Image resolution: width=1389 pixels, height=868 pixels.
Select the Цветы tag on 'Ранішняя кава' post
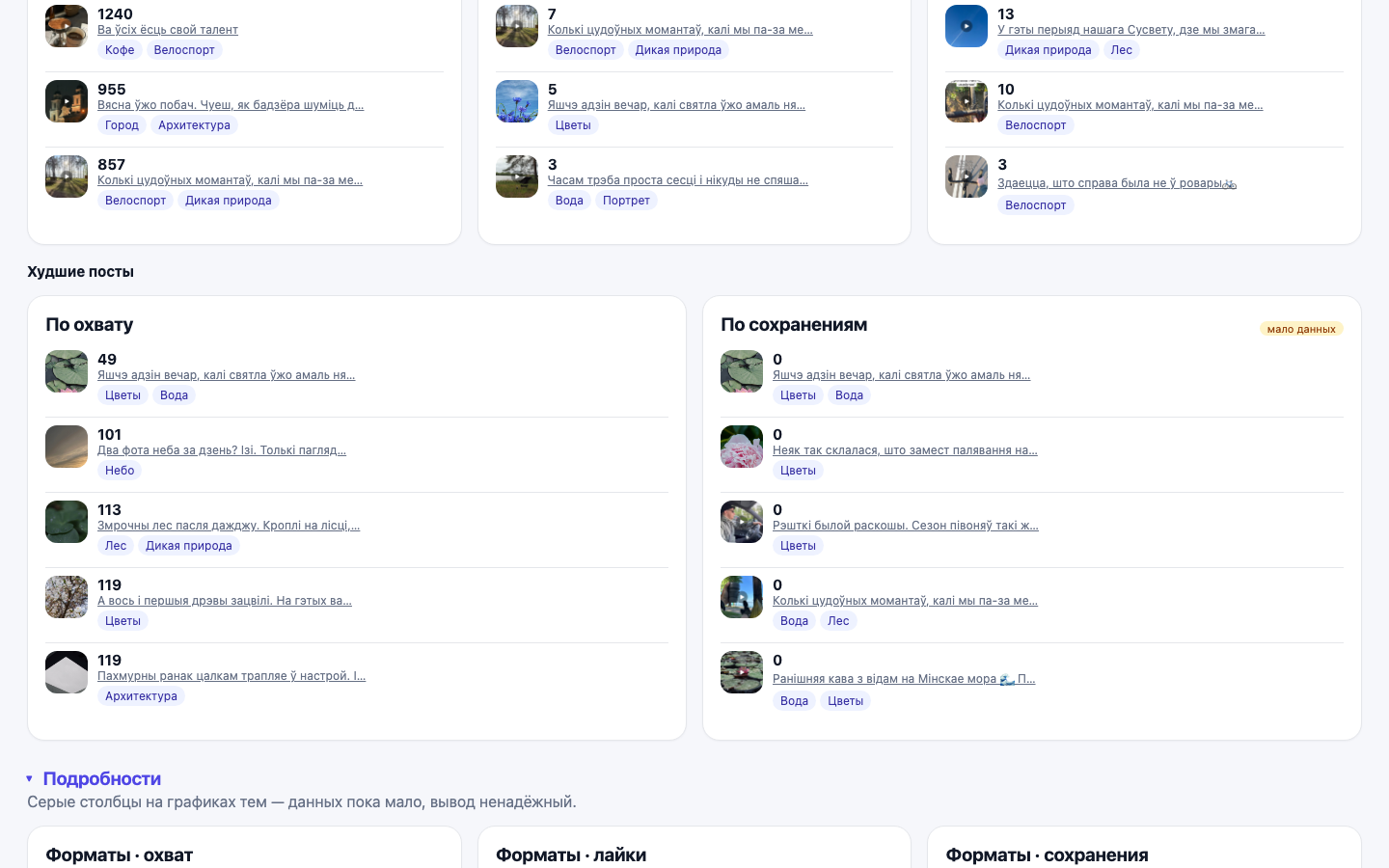click(x=845, y=701)
